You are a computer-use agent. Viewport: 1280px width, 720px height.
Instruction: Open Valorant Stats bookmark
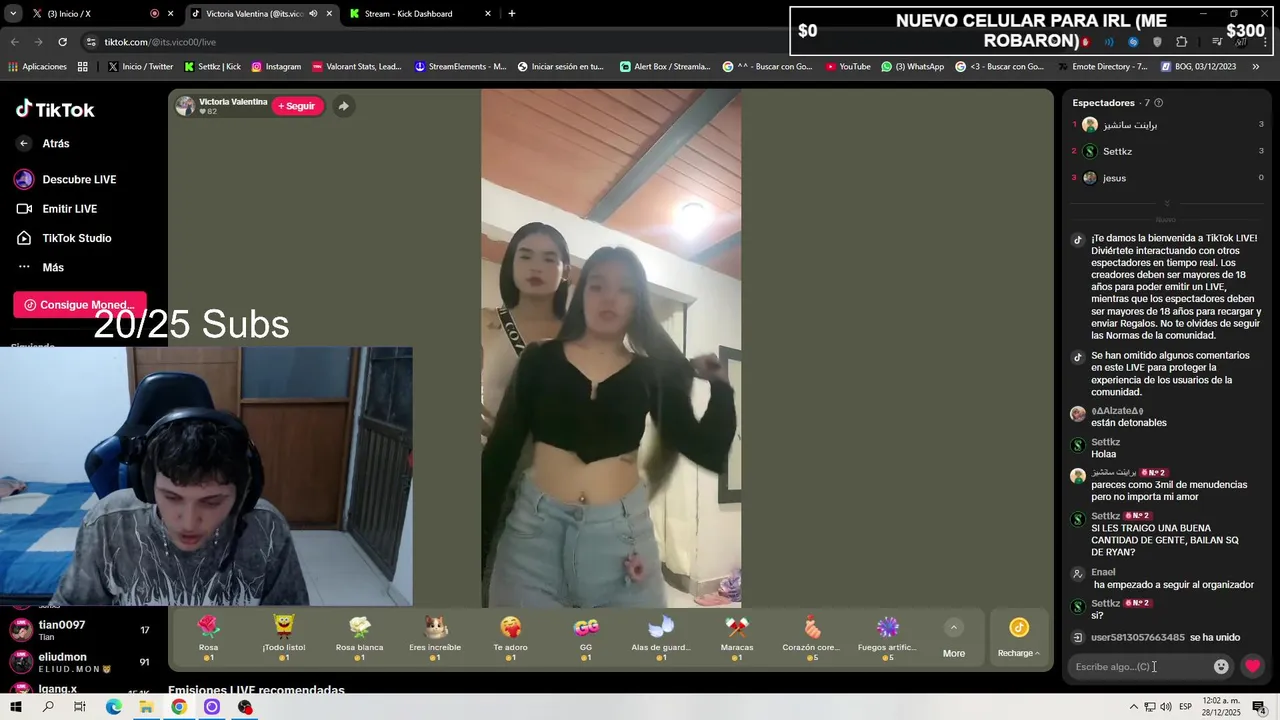357,67
